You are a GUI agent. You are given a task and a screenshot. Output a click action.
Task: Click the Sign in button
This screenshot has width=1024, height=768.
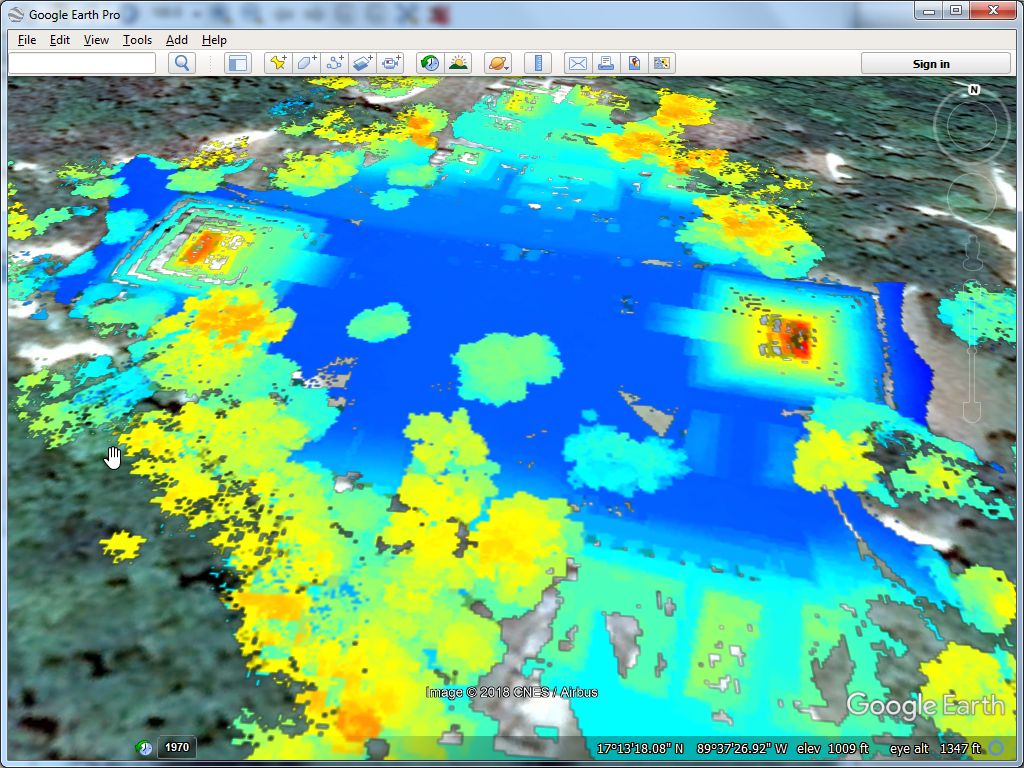coord(931,63)
